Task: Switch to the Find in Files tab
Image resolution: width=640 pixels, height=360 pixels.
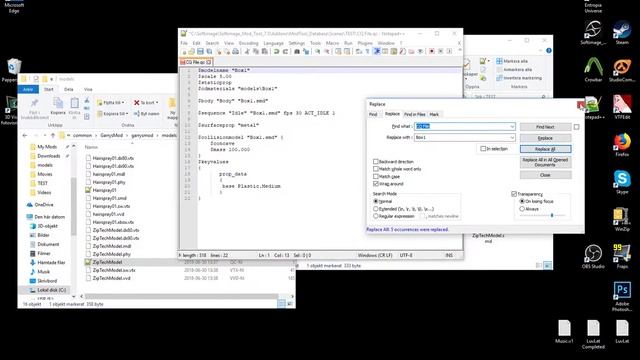Action: [415, 114]
